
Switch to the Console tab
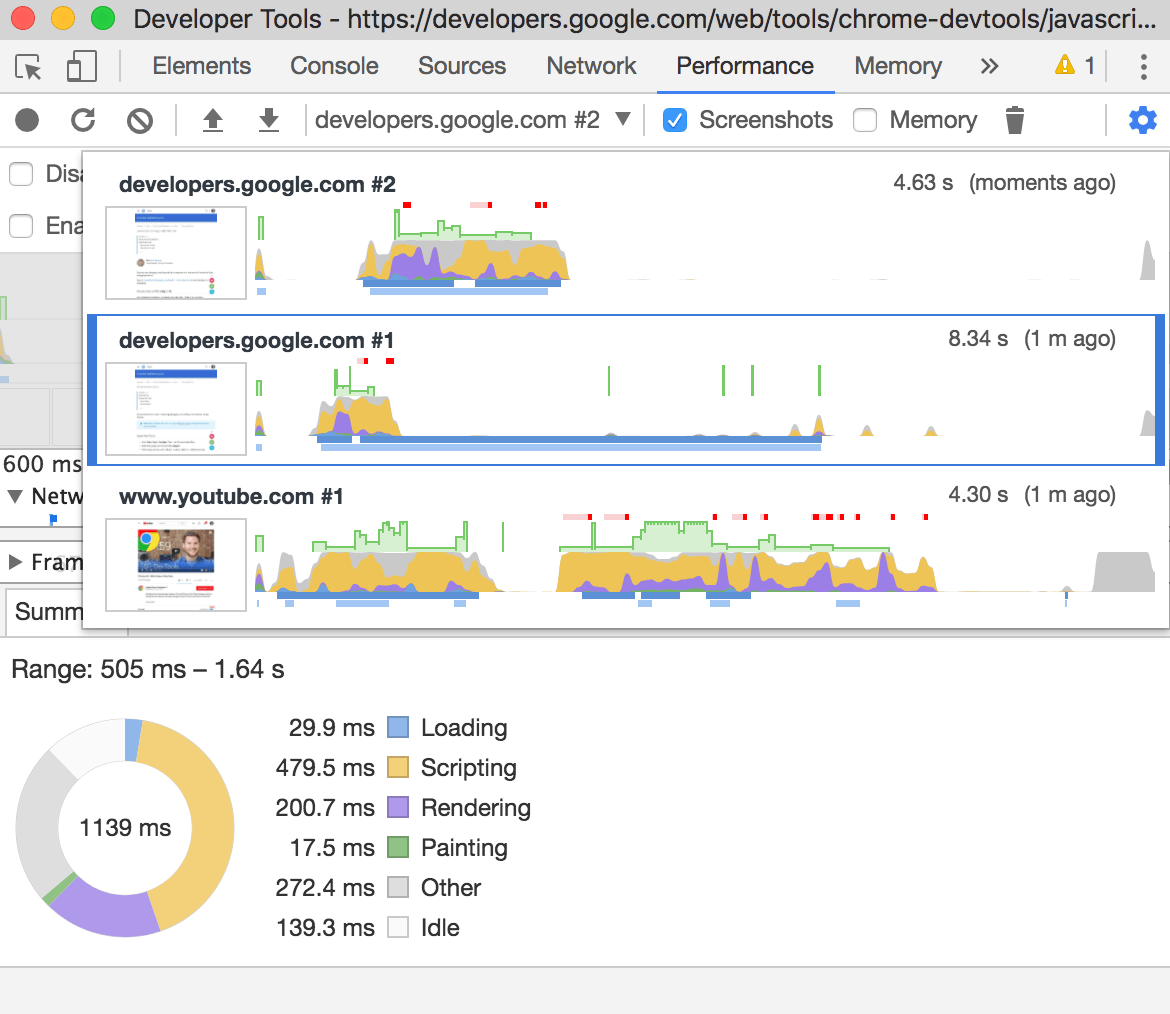click(334, 66)
